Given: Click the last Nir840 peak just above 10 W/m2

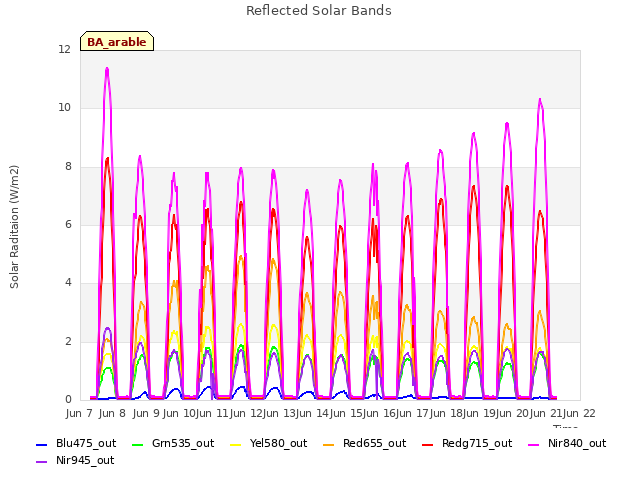Looking at the screenshot, I should (x=540, y=100).
